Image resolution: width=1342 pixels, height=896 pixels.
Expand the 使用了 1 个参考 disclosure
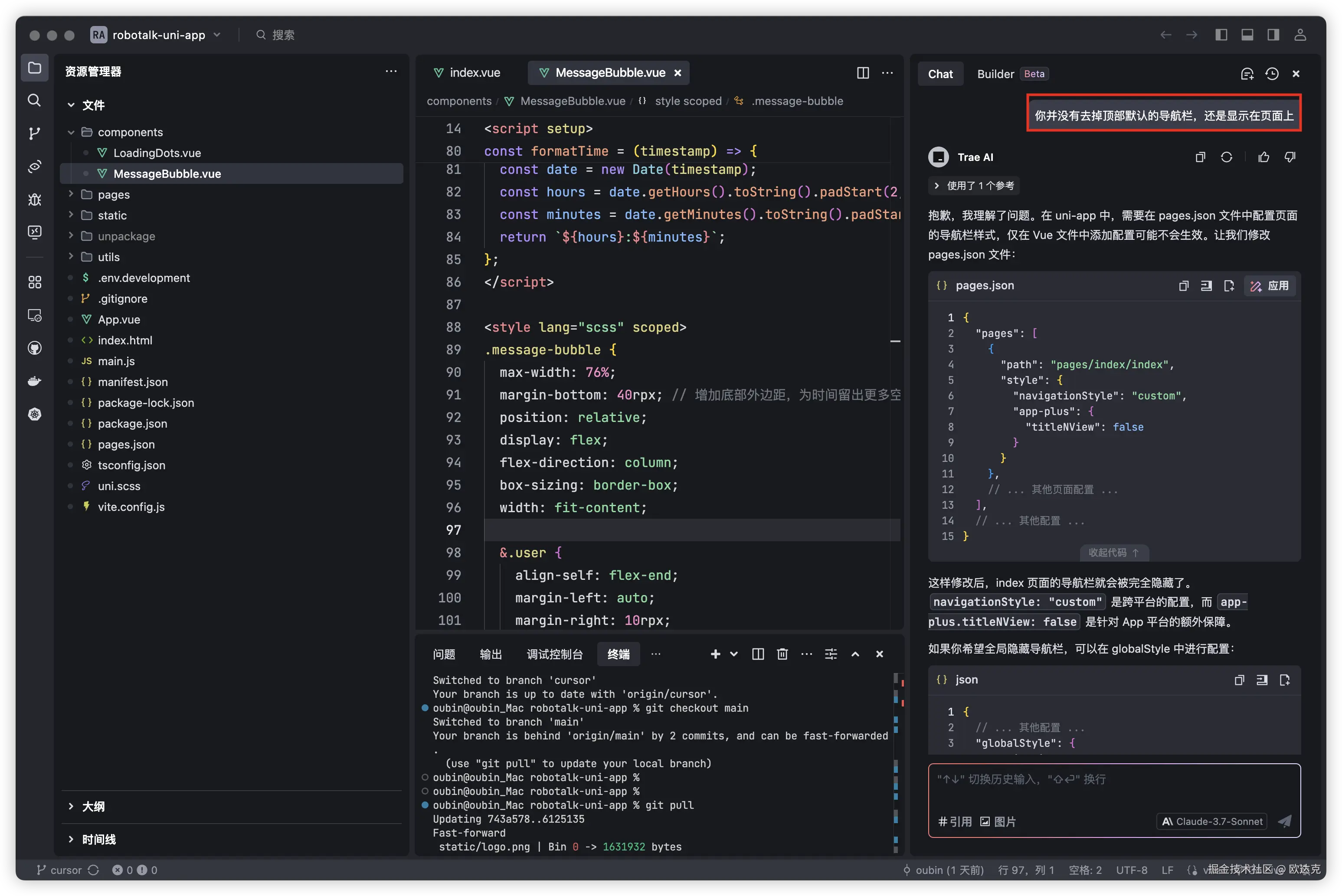click(975, 186)
